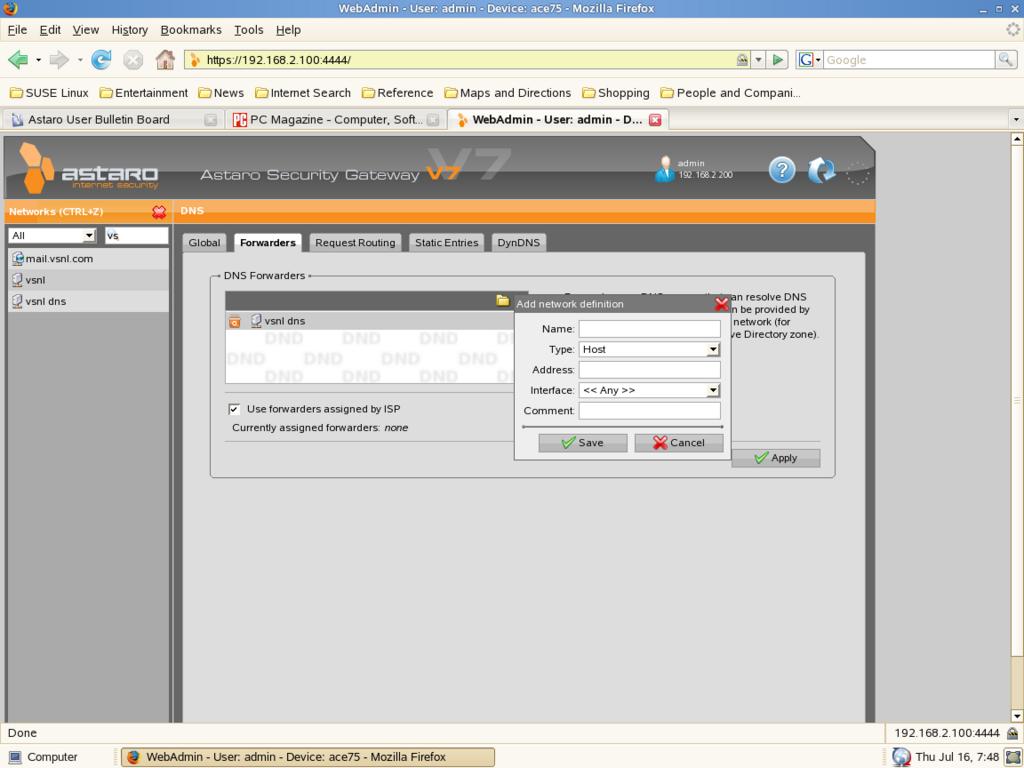The width and height of the screenshot is (1024, 768).
Task: Remove vsnl dns forwarder with trash icon
Action: (x=234, y=321)
